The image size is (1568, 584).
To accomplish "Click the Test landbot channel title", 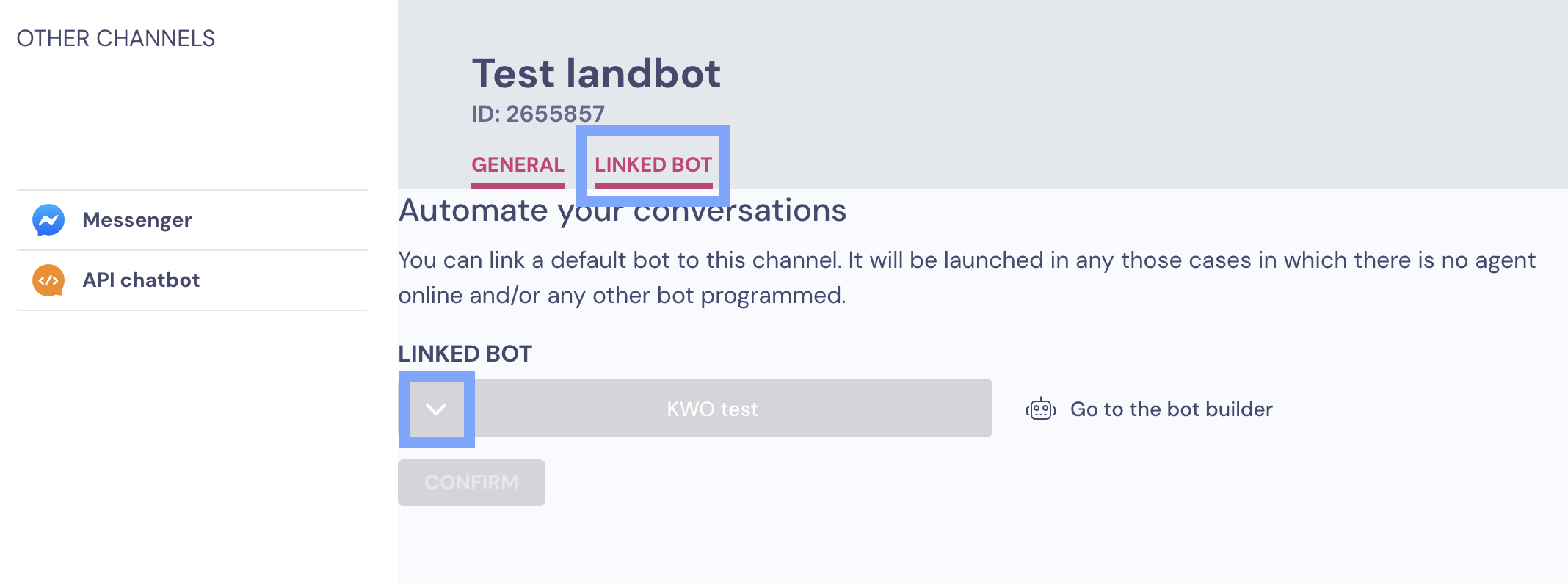I will (x=596, y=73).
